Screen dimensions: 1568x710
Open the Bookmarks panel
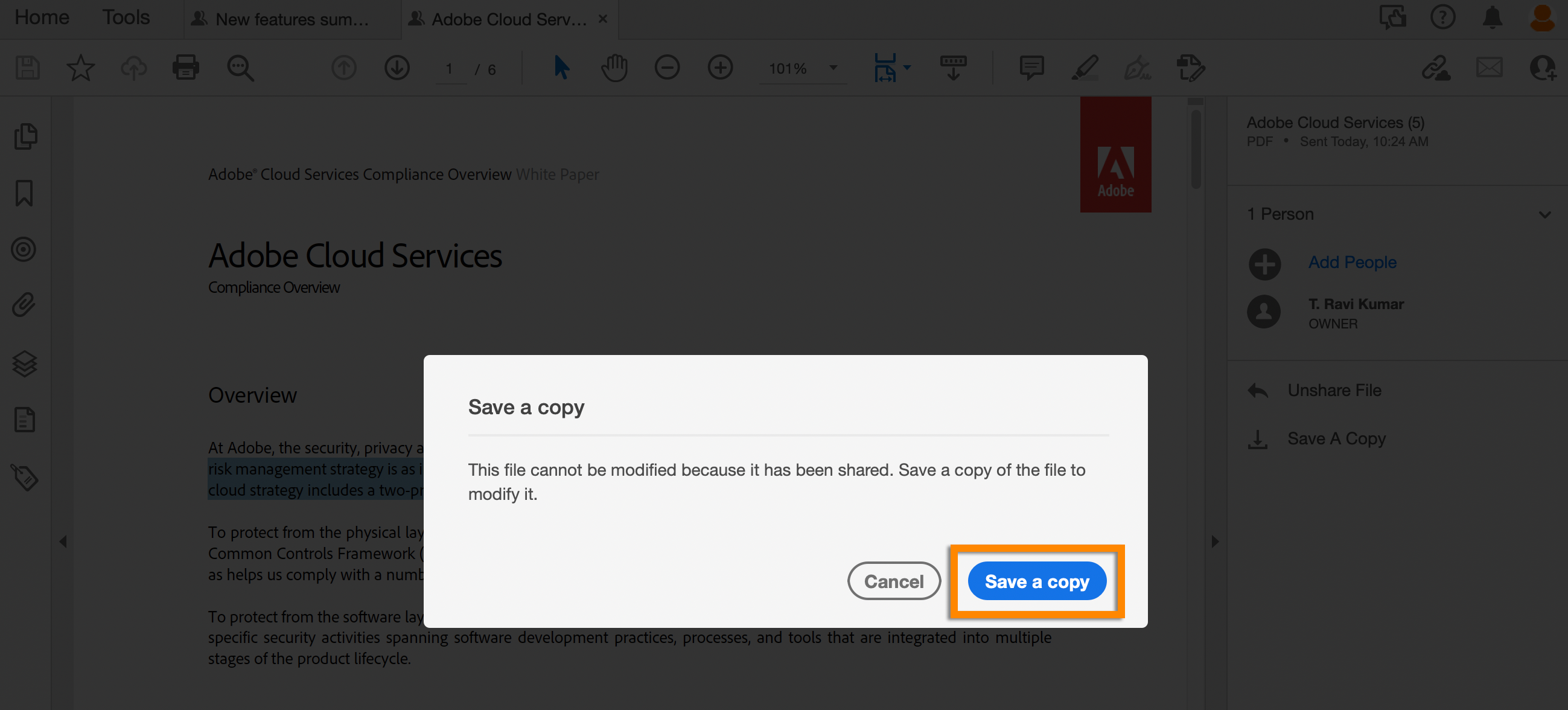click(x=24, y=194)
